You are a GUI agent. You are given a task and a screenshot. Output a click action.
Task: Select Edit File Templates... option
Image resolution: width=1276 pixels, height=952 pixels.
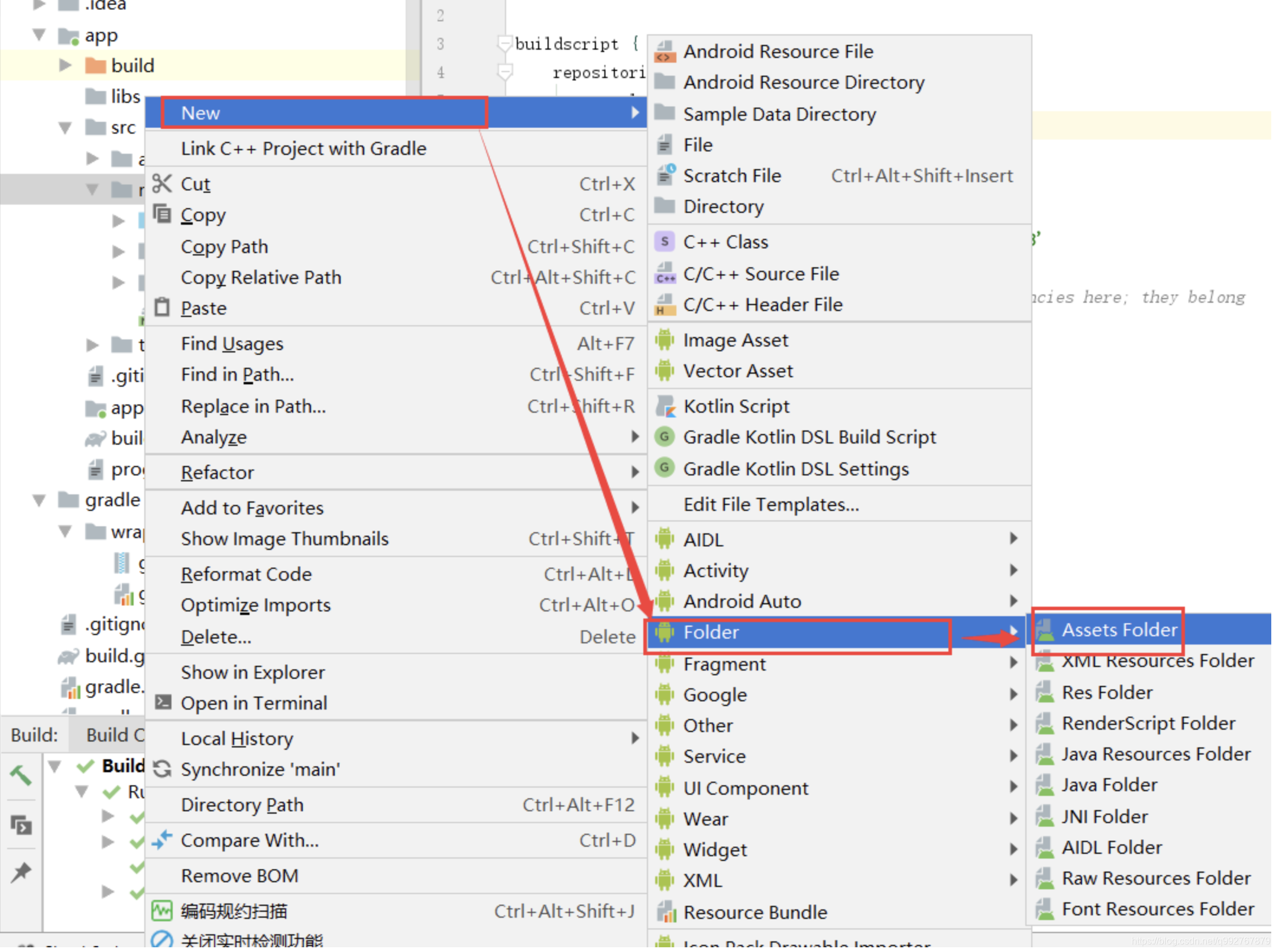click(770, 505)
